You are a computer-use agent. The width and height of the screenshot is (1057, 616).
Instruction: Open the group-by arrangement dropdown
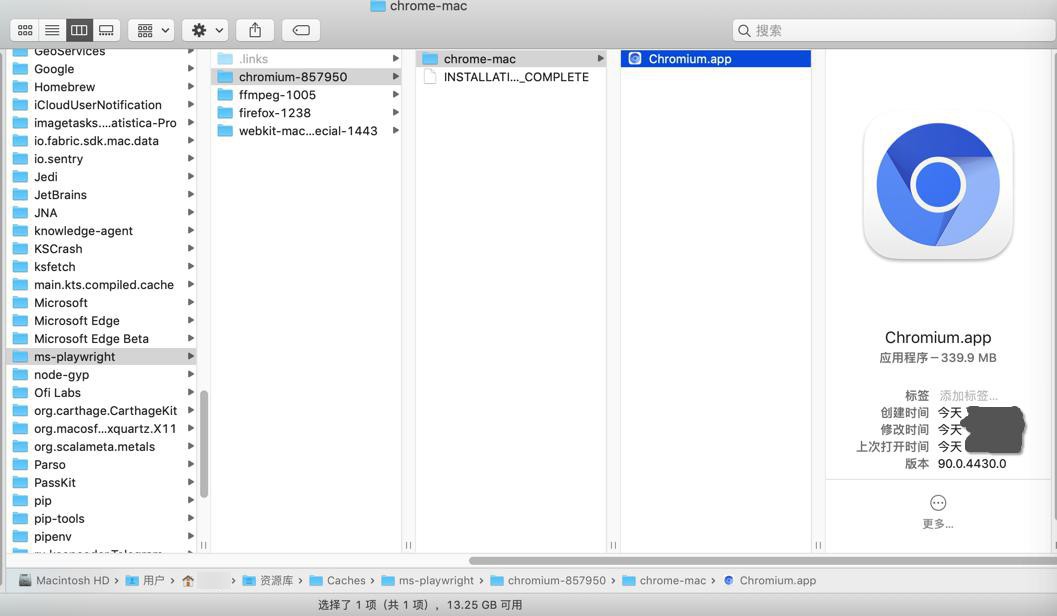click(152, 30)
